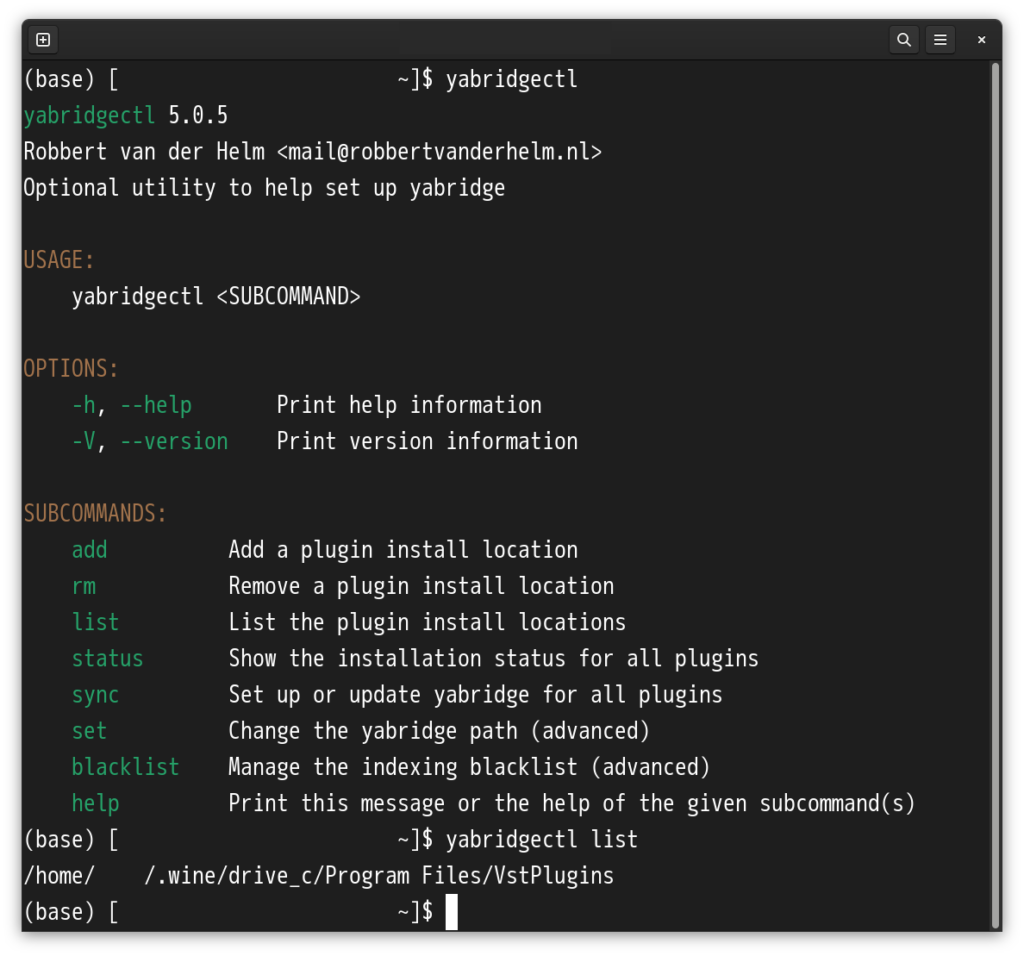Viewport: 1024px width, 956px height.
Task: Click 'Optional utility to help set up yabridge'
Action: (x=264, y=188)
